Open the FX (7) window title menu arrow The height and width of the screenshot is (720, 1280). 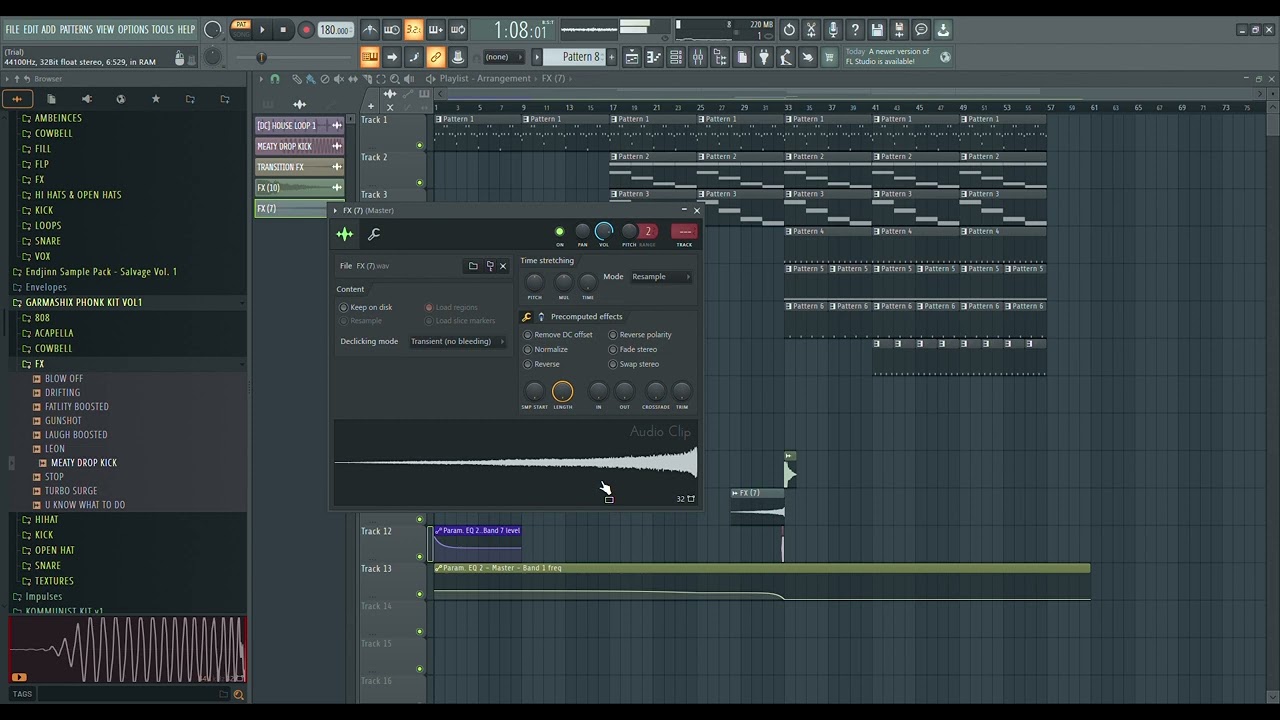coord(337,211)
